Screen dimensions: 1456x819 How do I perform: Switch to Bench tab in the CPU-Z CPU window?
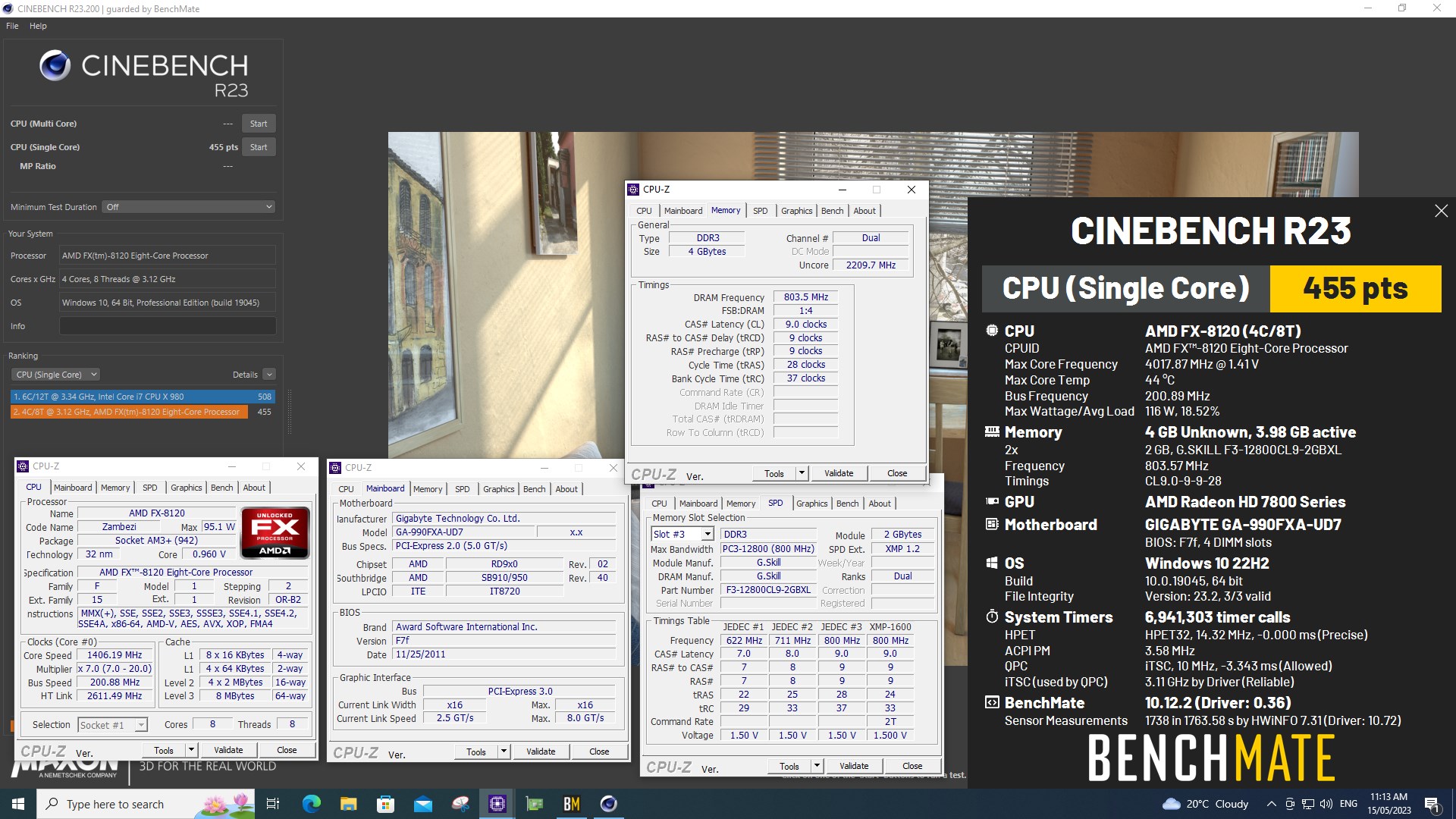point(221,488)
